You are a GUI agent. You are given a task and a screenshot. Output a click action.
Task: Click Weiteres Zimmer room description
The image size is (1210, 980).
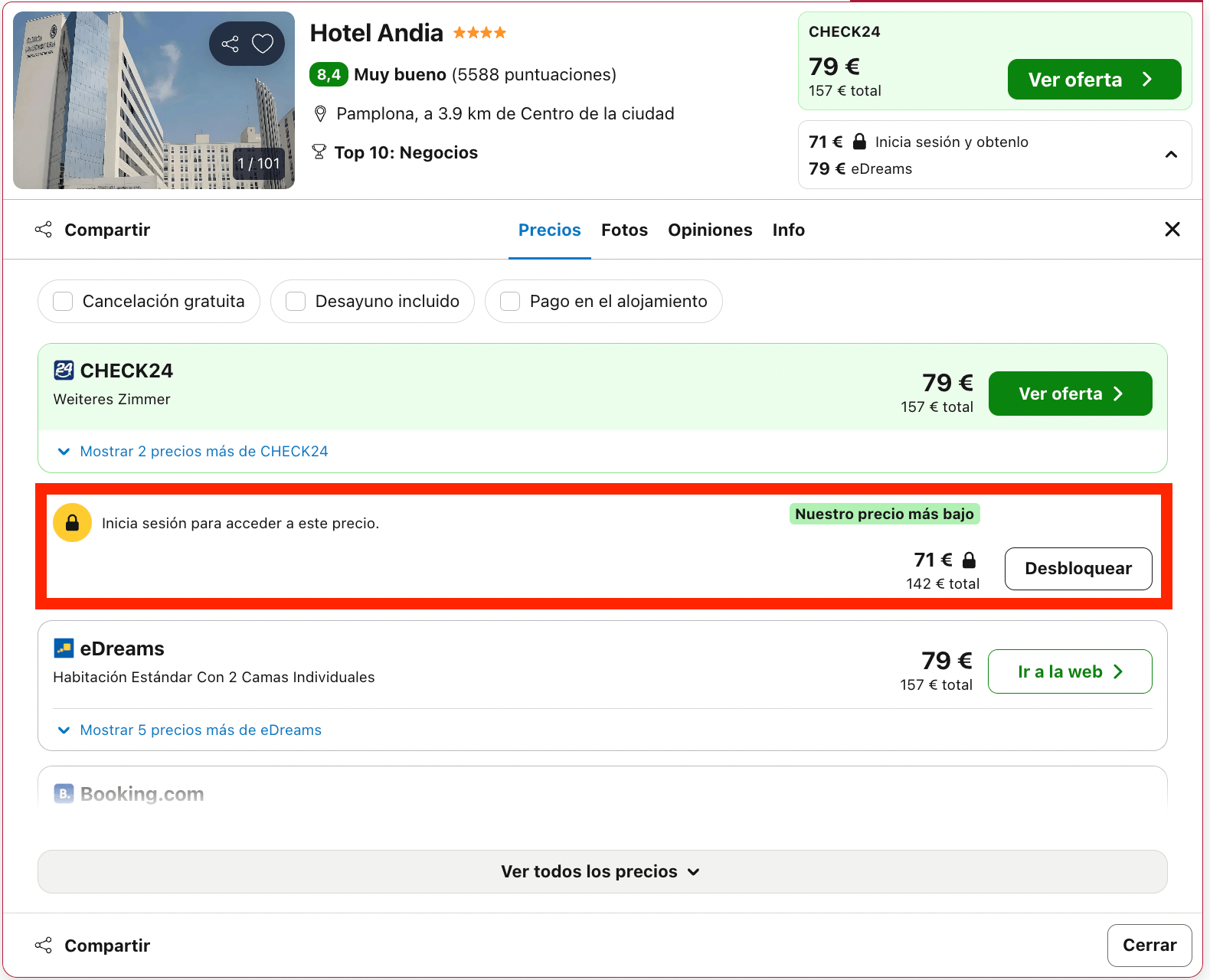(112, 400)
